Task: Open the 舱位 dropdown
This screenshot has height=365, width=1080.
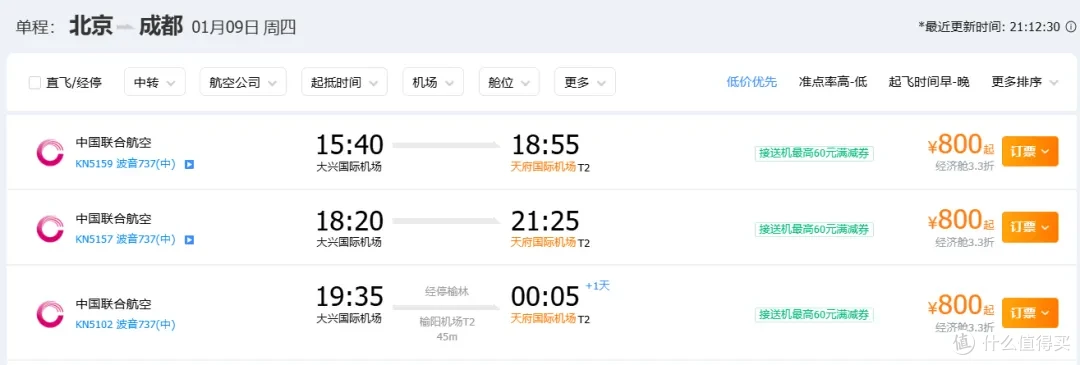Action: point(509,82)
